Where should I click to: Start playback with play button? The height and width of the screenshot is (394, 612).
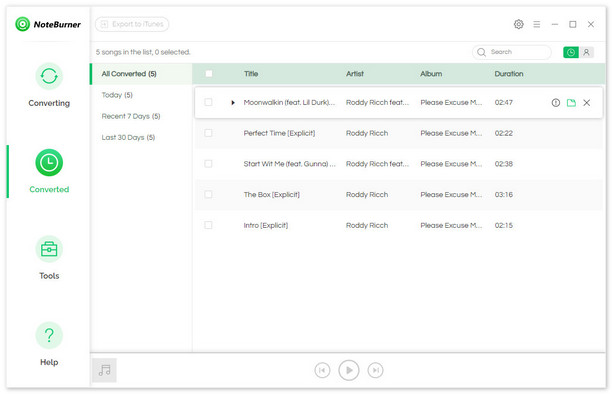pyautogui.click(x=349, y=370)
